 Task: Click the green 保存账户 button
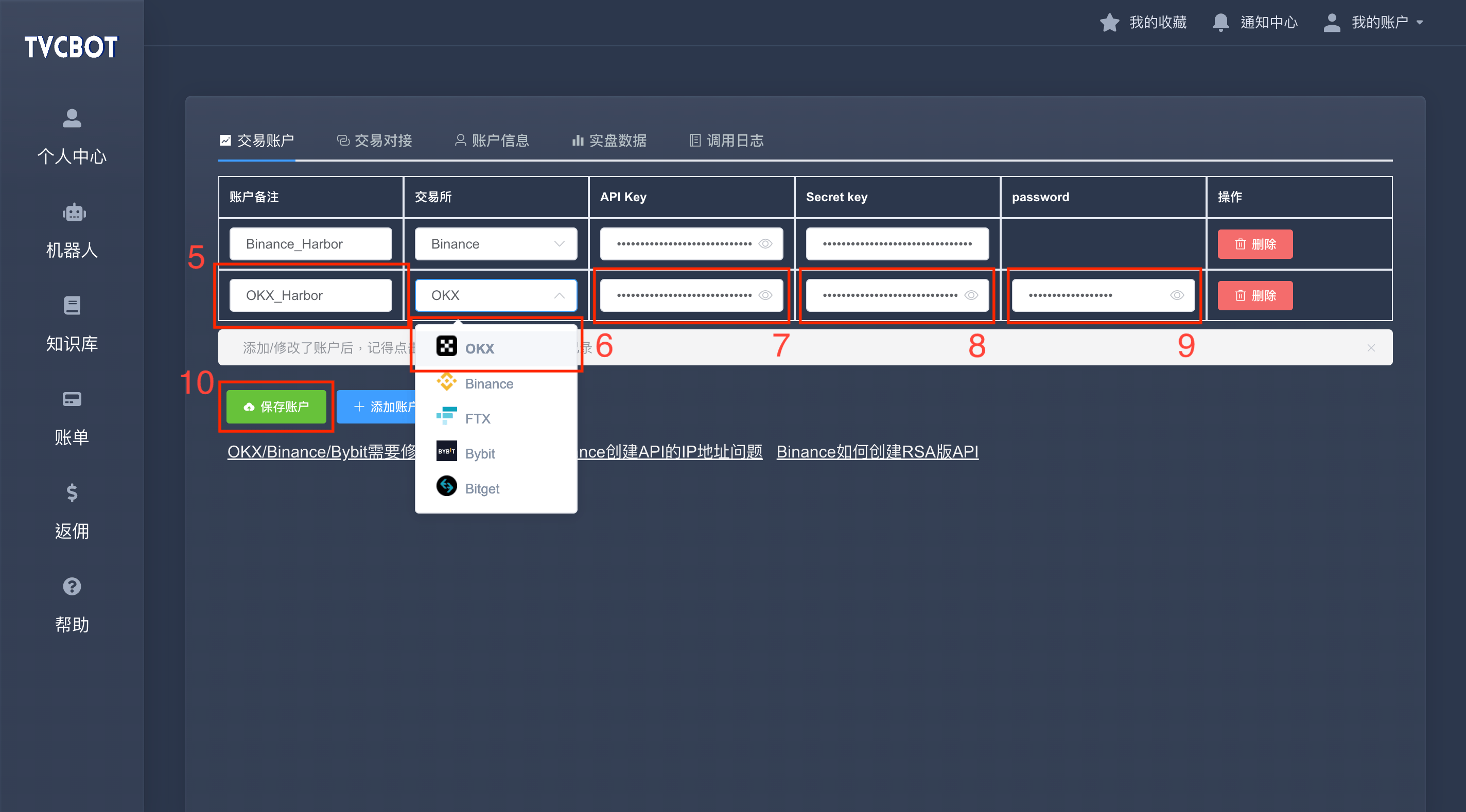click(x=276, y=407)
